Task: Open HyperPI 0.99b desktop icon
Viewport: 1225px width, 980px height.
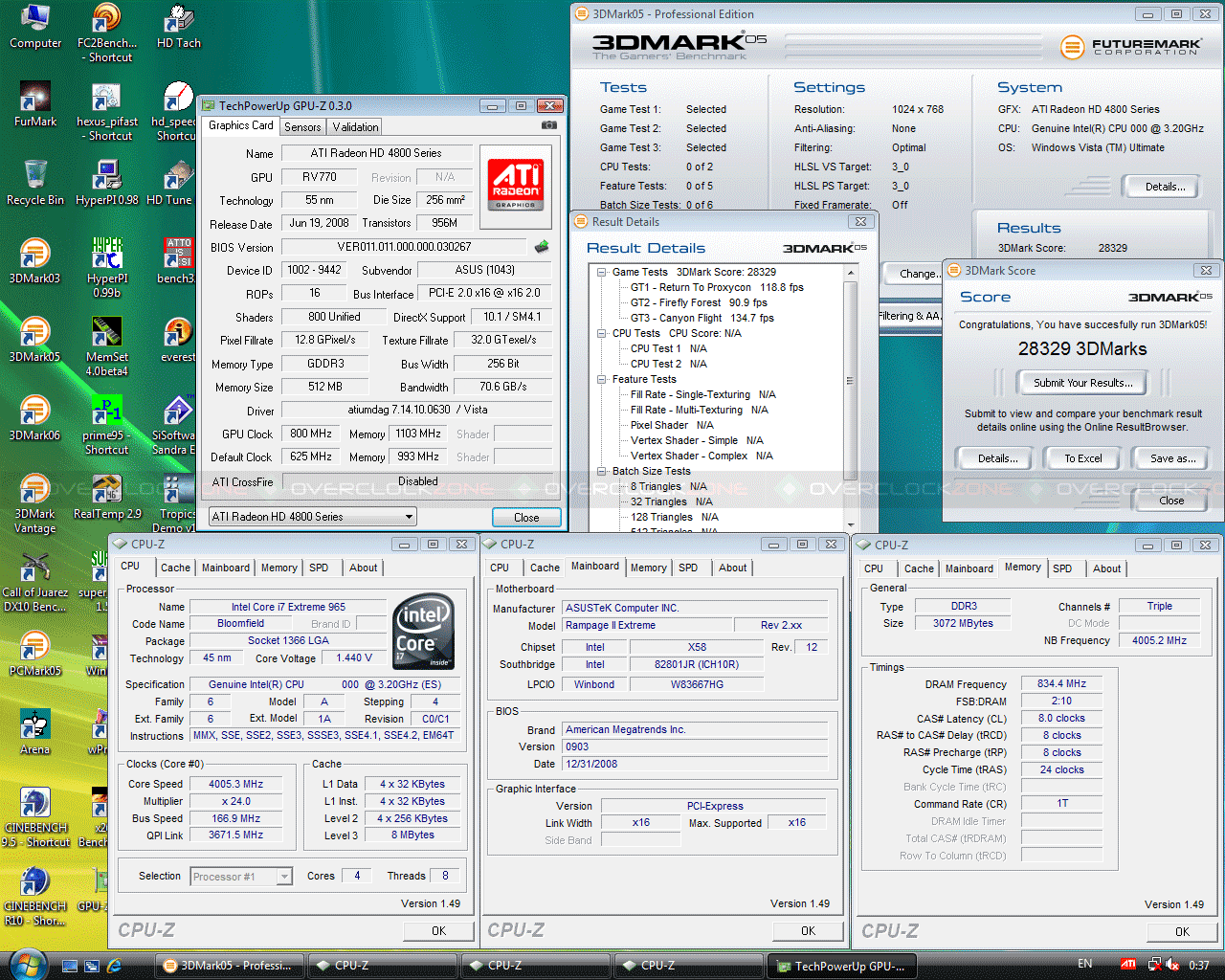Action: tap(106, 268)
